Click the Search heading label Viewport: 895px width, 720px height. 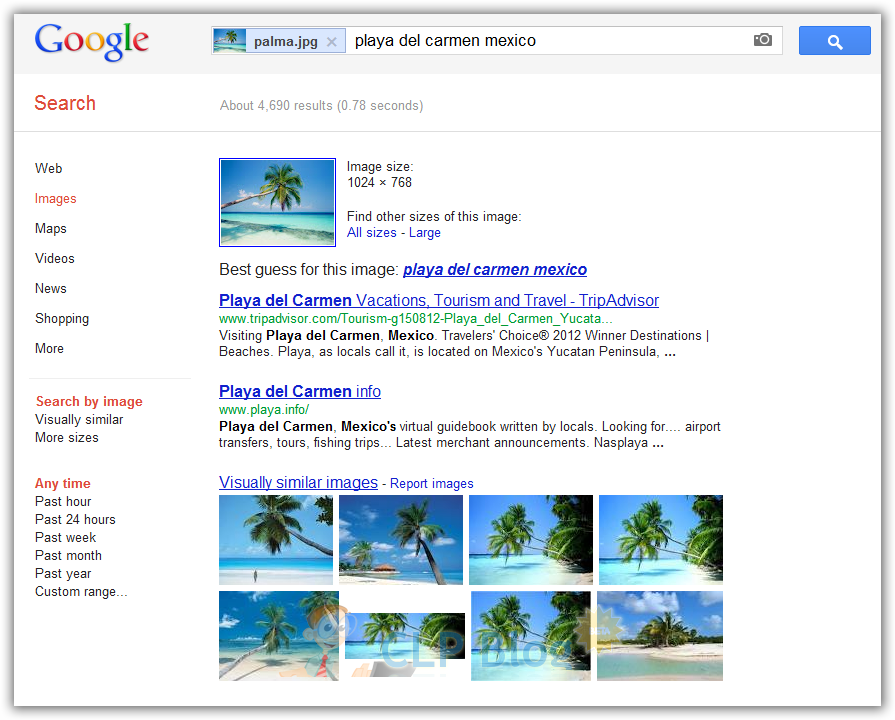tap(65, 103)
